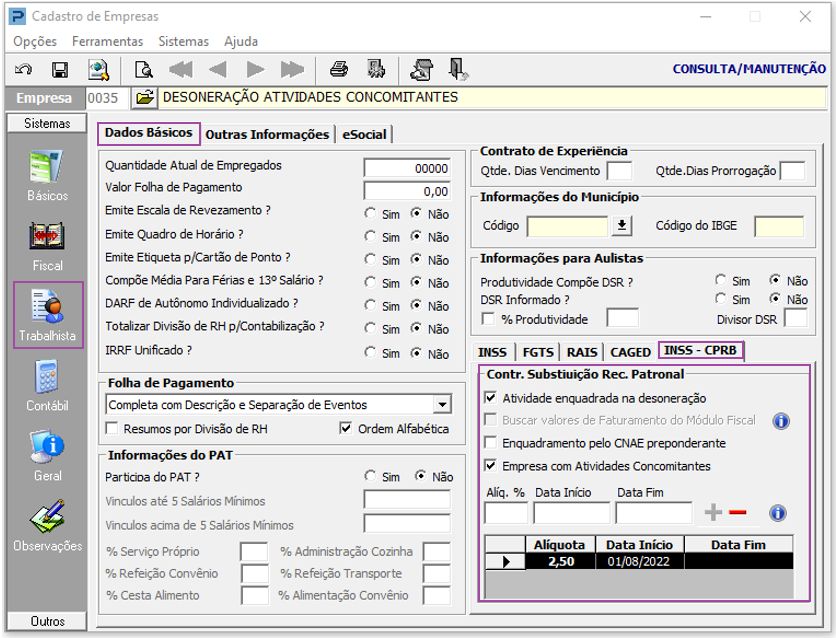This screenshot has width=836, height=638.
Task: Click the green plus add-aliquot icon
Action: tap(713, 513)
